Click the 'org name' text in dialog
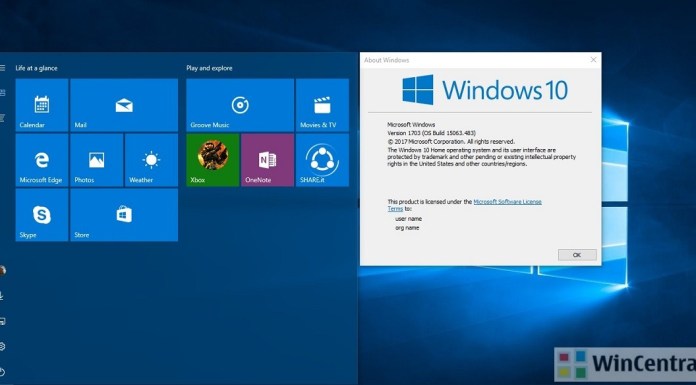696x385 pixels. (407, 227)
